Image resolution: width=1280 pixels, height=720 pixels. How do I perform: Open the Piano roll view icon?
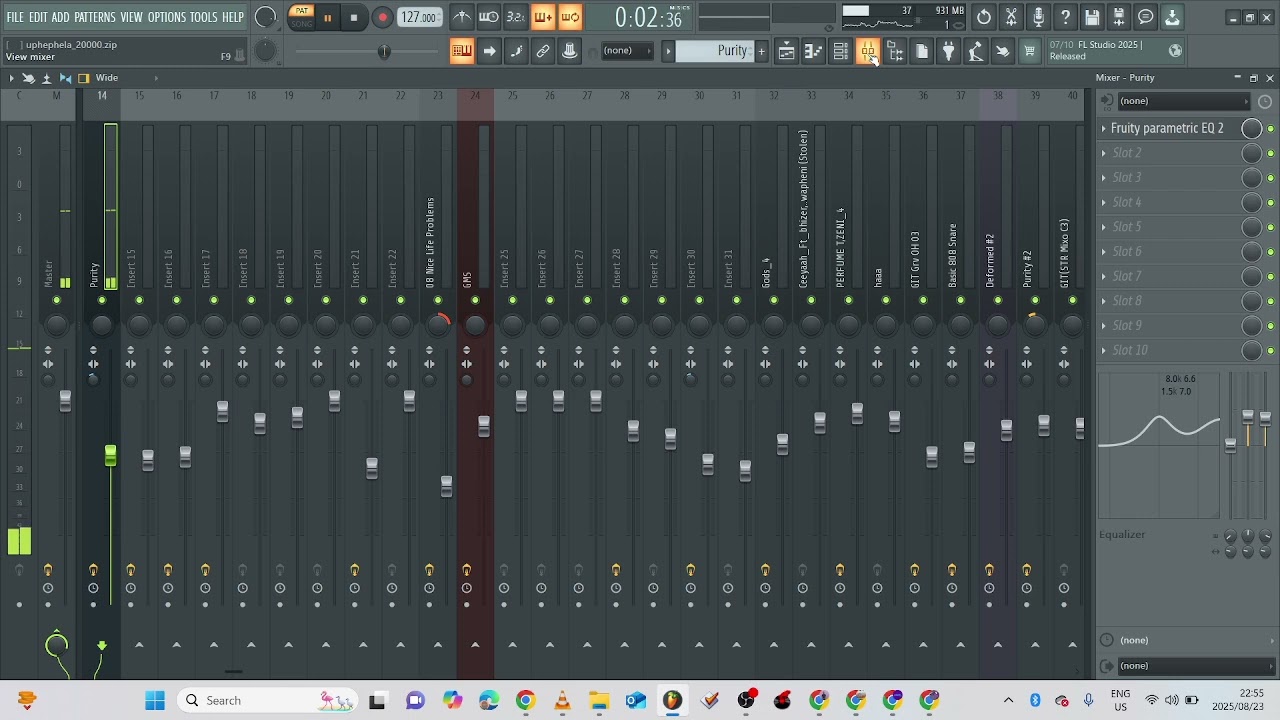point(814,51)
